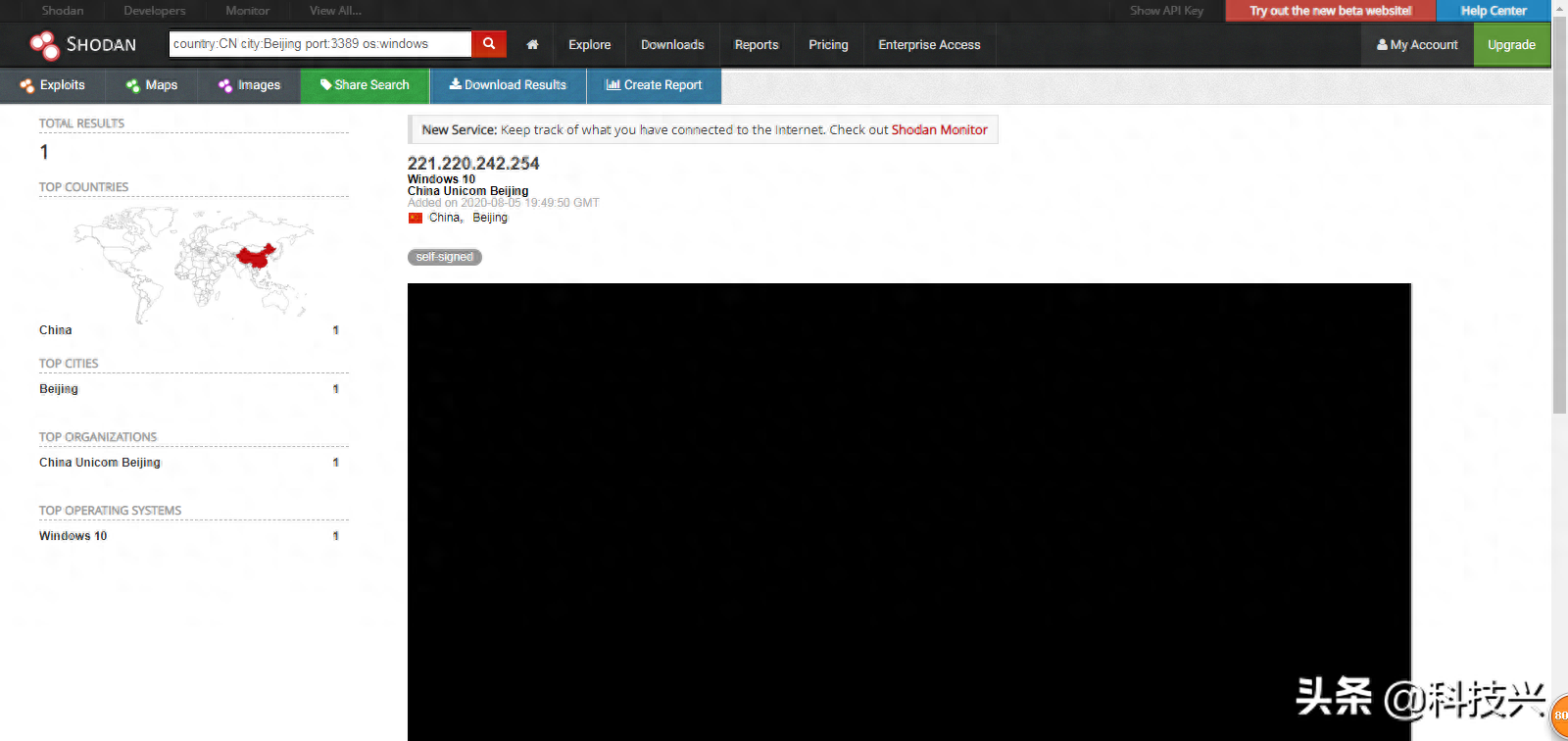Click the red search magnifier button
Viewport: 1568px width, 741px height.
click(x=489, y=44)
